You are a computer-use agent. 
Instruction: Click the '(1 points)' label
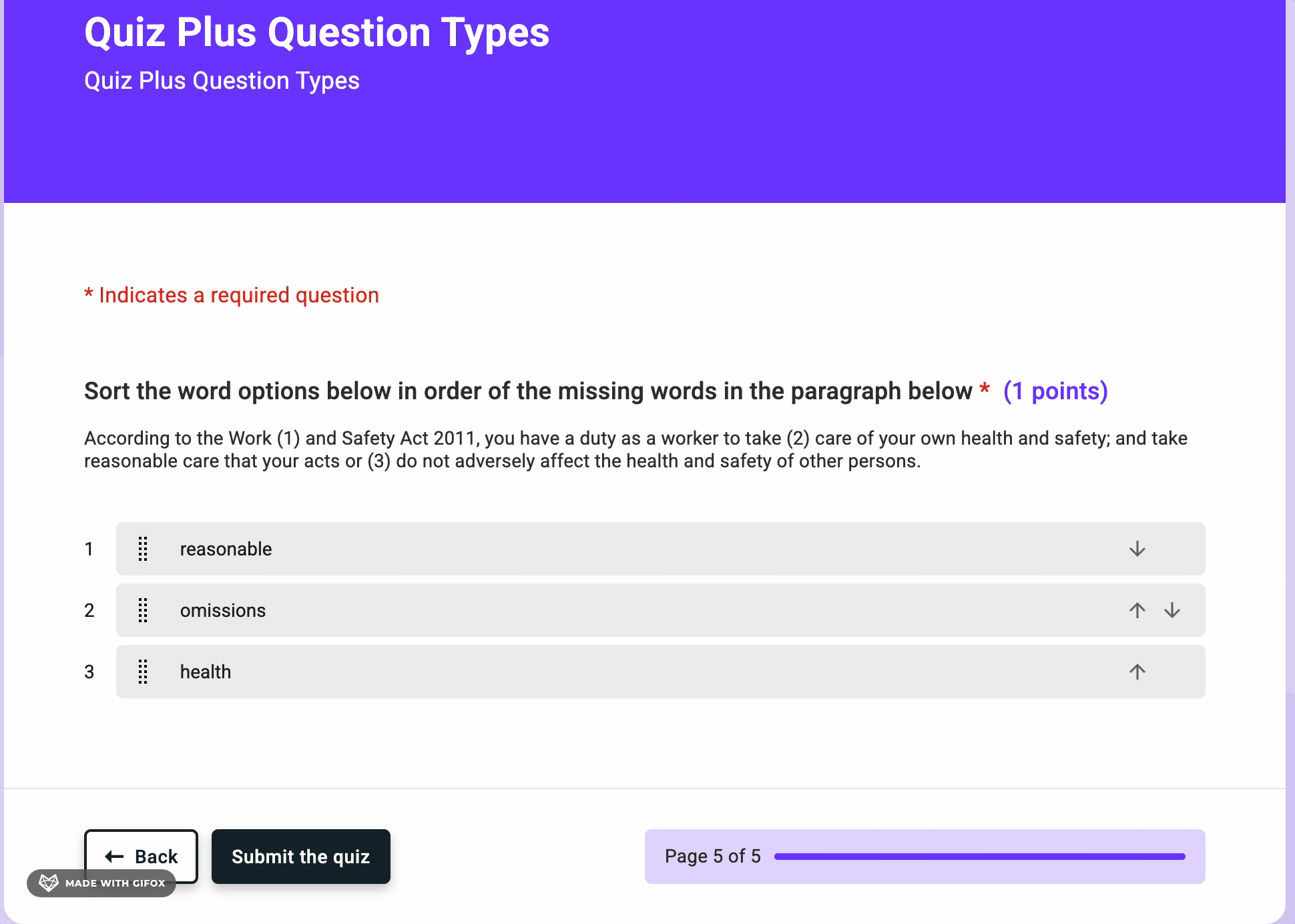1056,391
